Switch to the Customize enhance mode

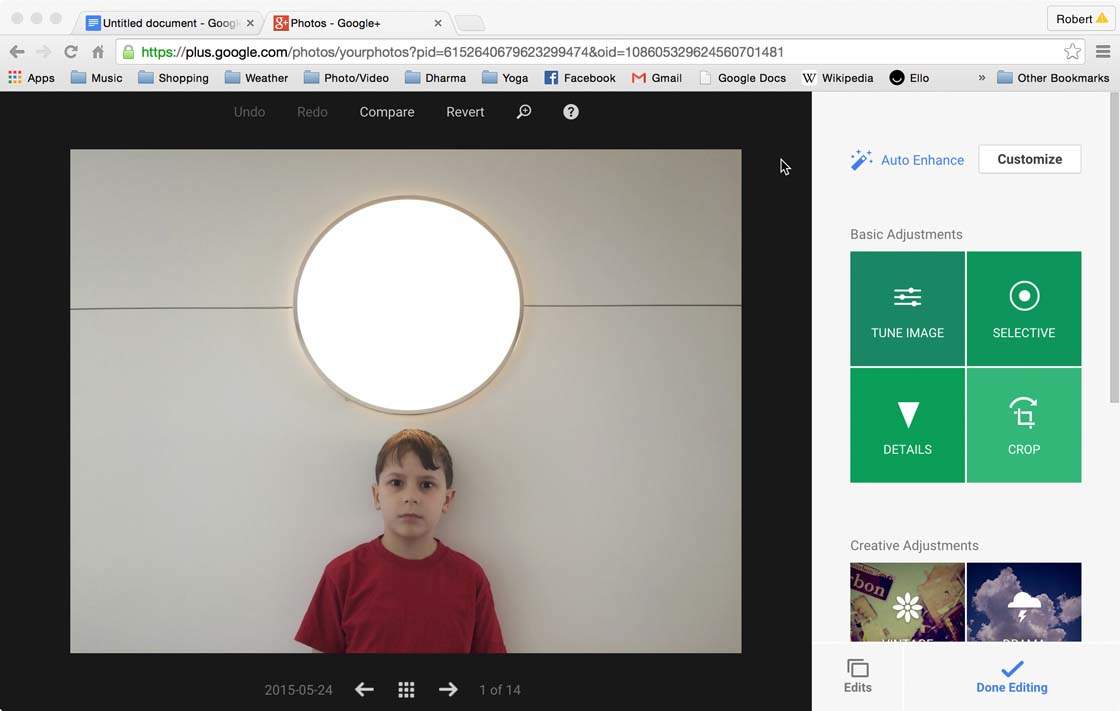(1029, 158)
